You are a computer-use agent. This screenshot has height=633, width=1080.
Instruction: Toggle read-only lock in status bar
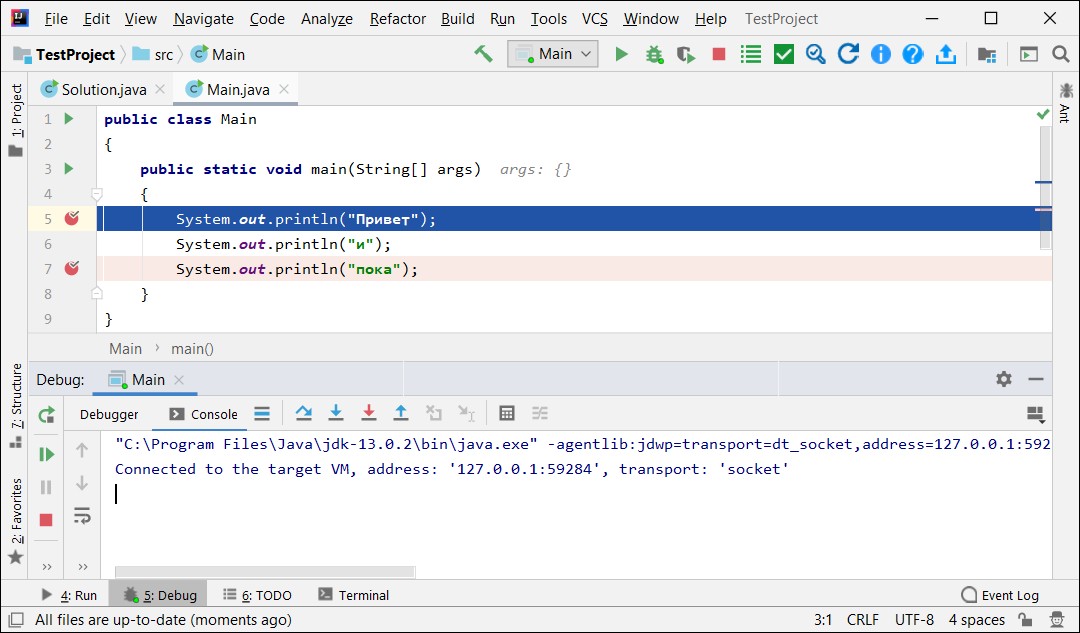(x=1024, y=619)
